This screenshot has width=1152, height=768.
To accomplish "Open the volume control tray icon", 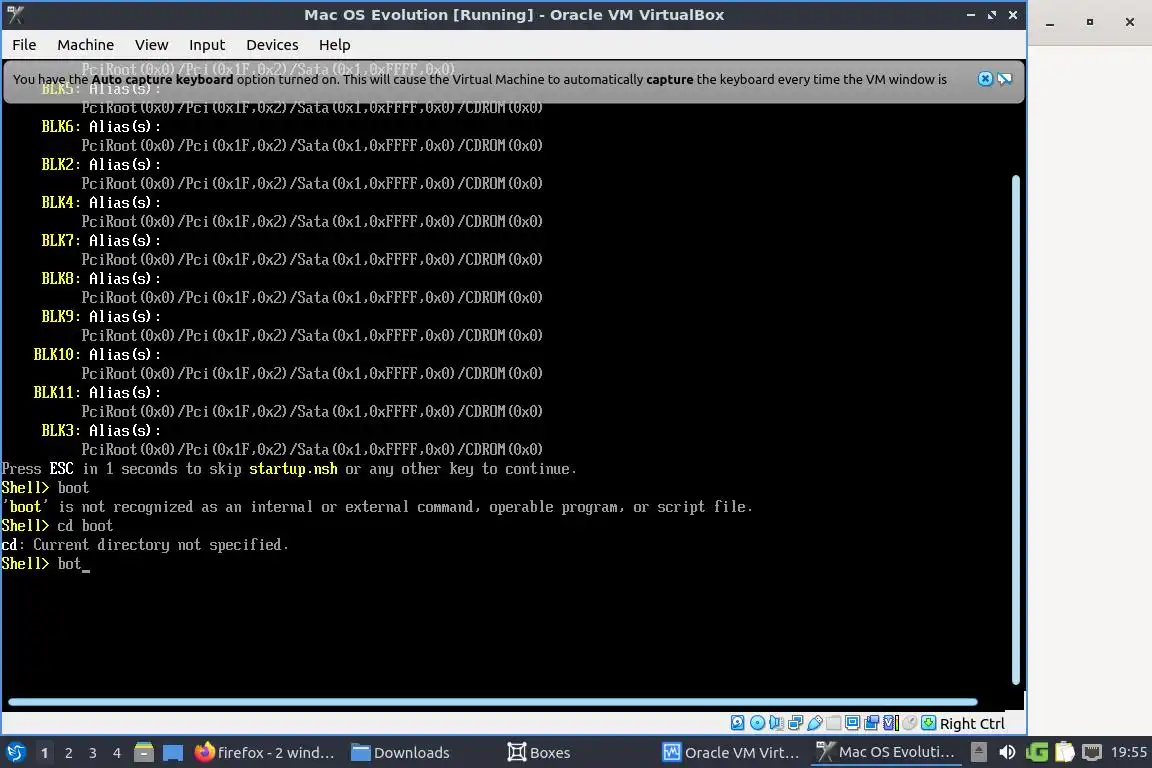I will (x=1007, y=752).
